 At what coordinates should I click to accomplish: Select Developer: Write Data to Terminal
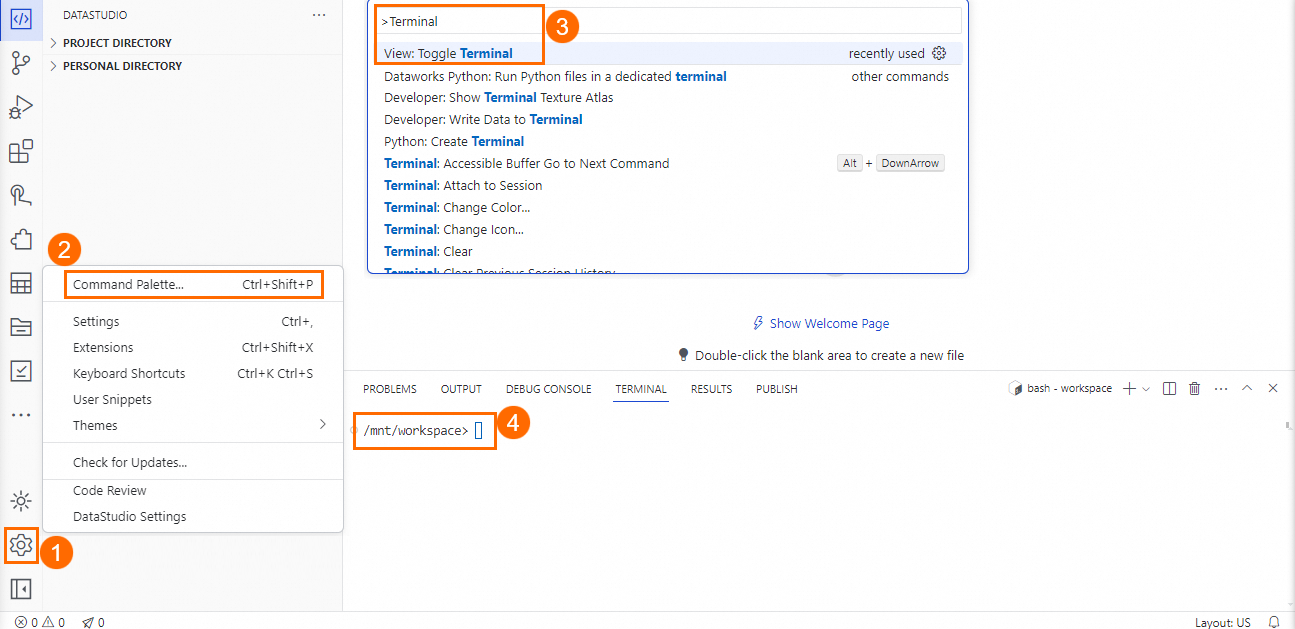(668, 120)
